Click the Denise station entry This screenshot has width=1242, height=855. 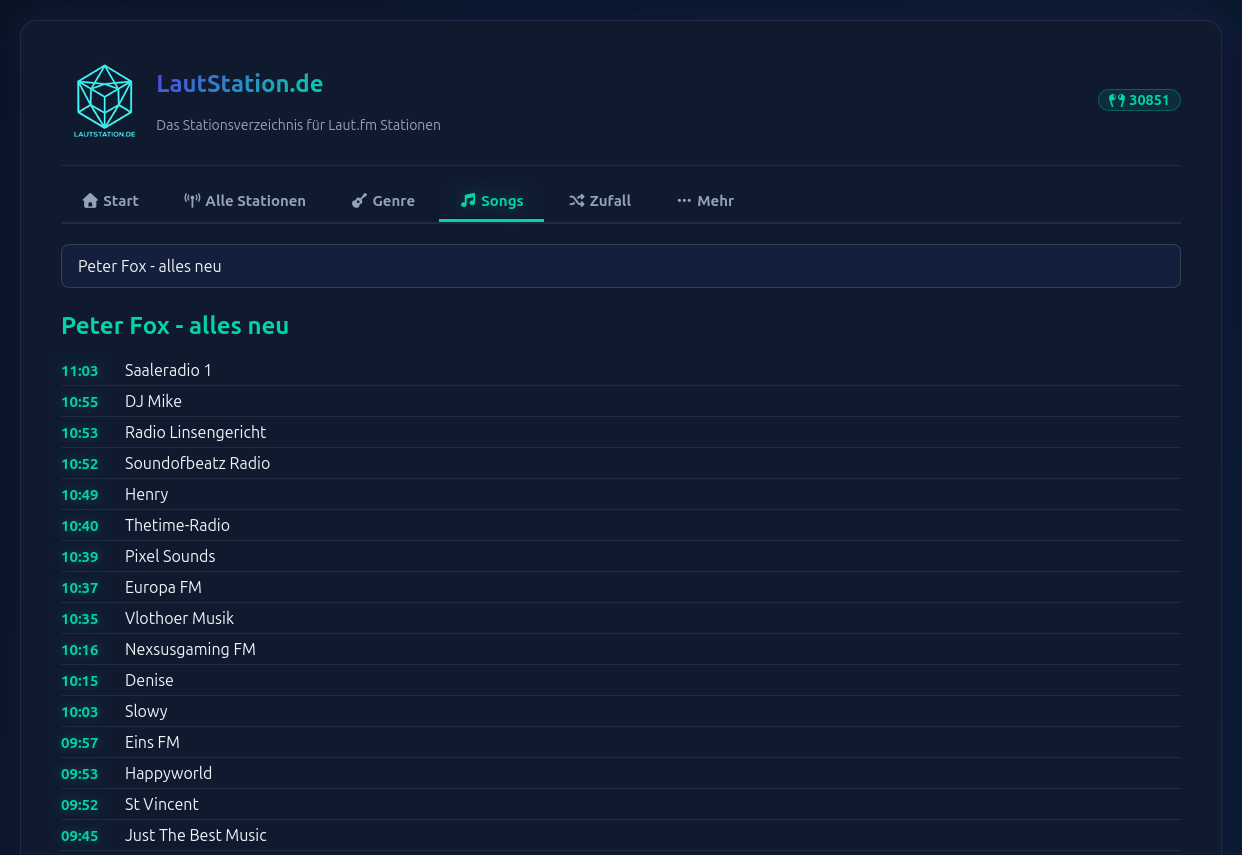pos(149,680)
